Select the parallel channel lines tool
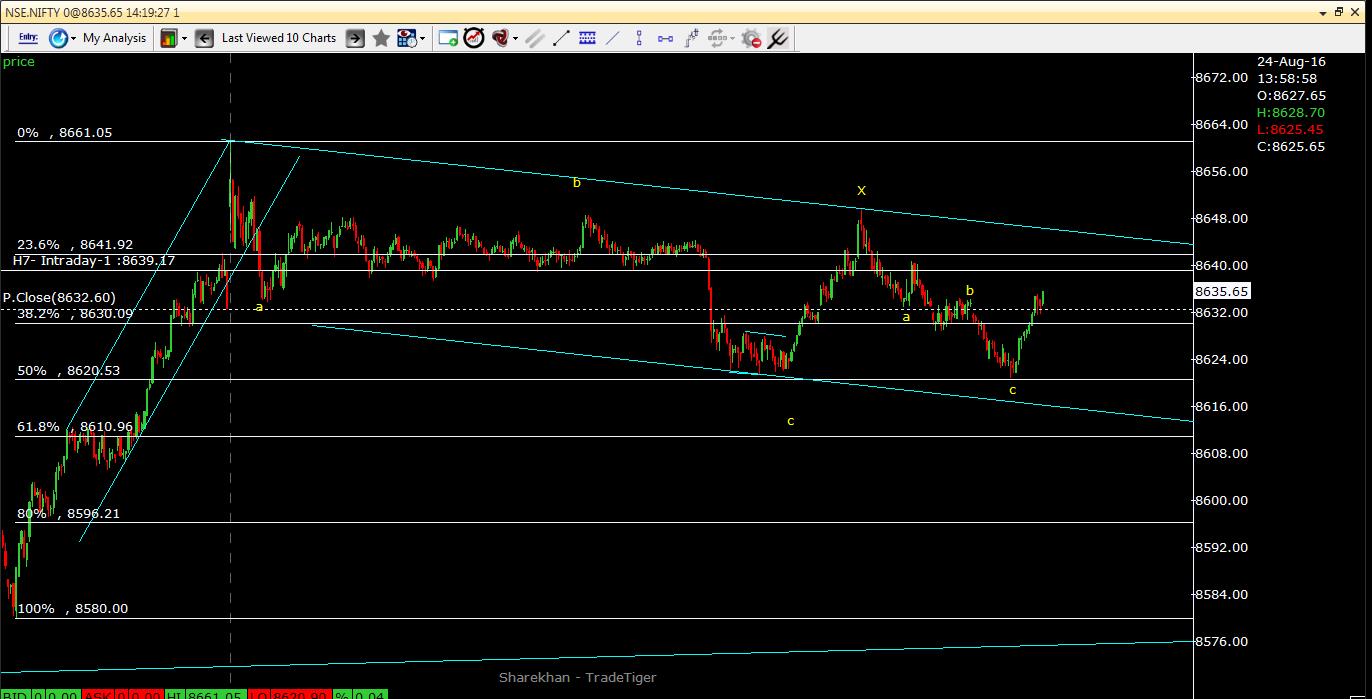This screenshot has width=1372, height=699. 535,38
